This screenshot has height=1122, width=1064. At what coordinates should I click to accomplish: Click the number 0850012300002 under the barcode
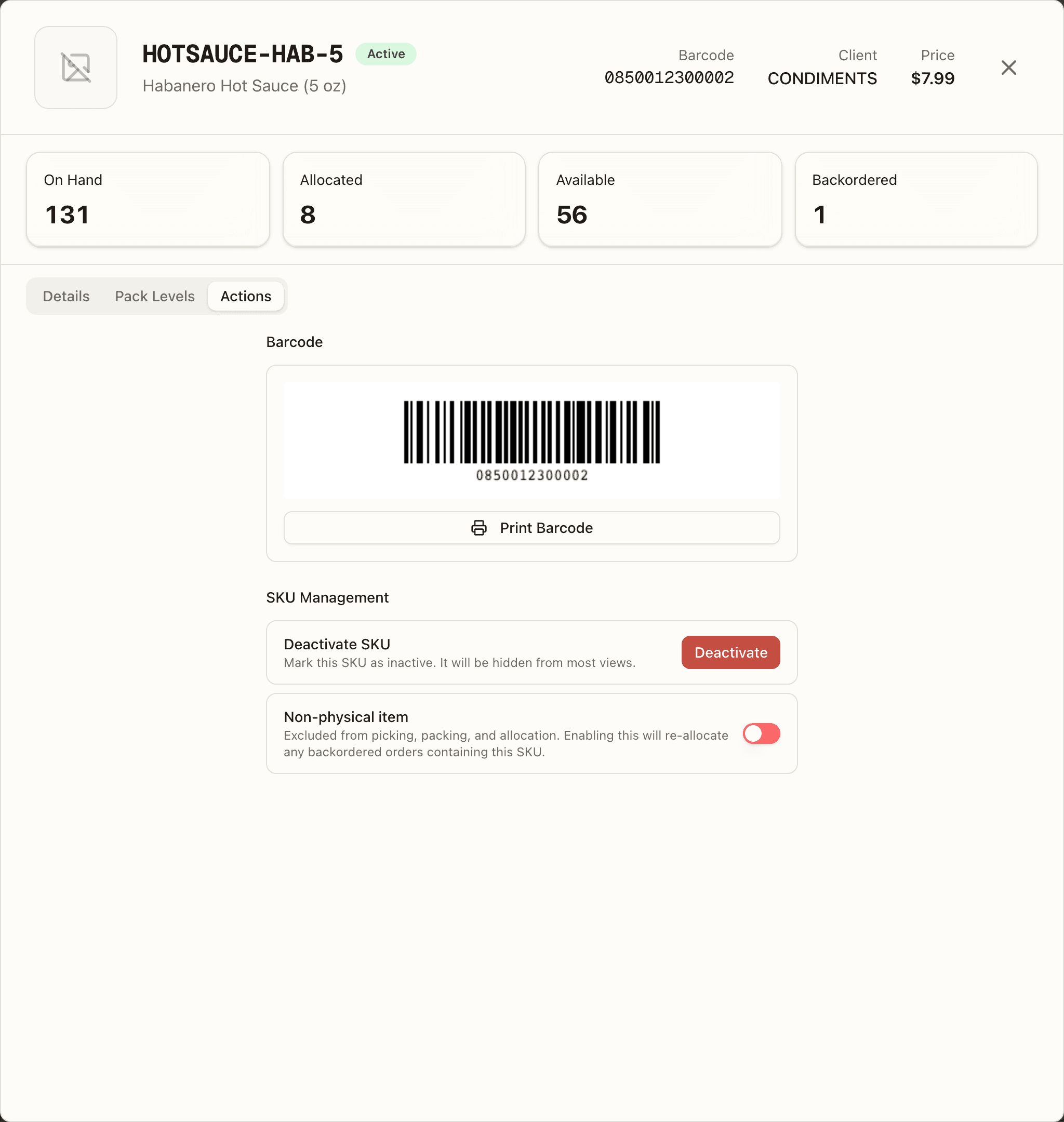[x=531, y=475]
